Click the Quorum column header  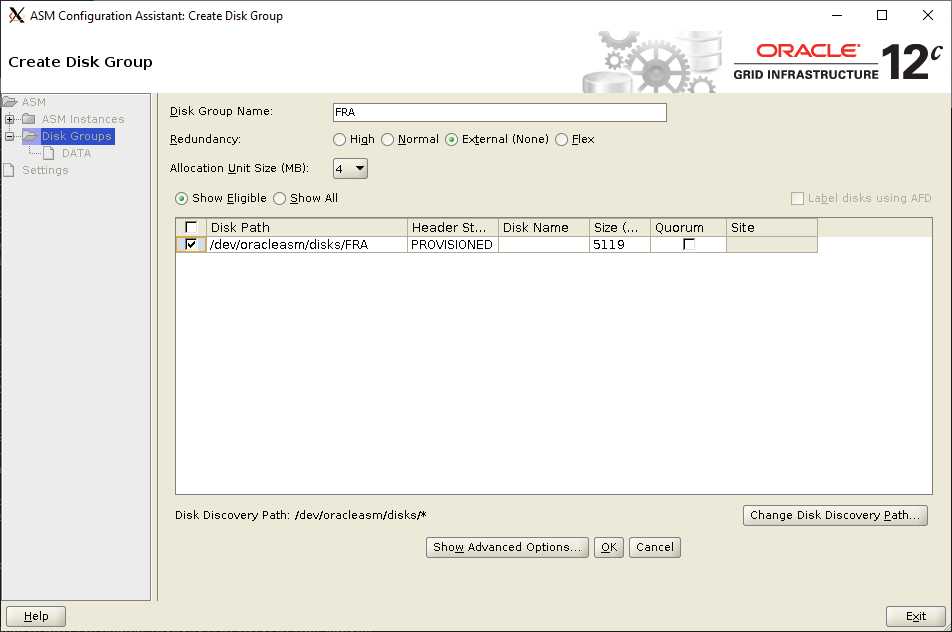click(x=688, y=227)
